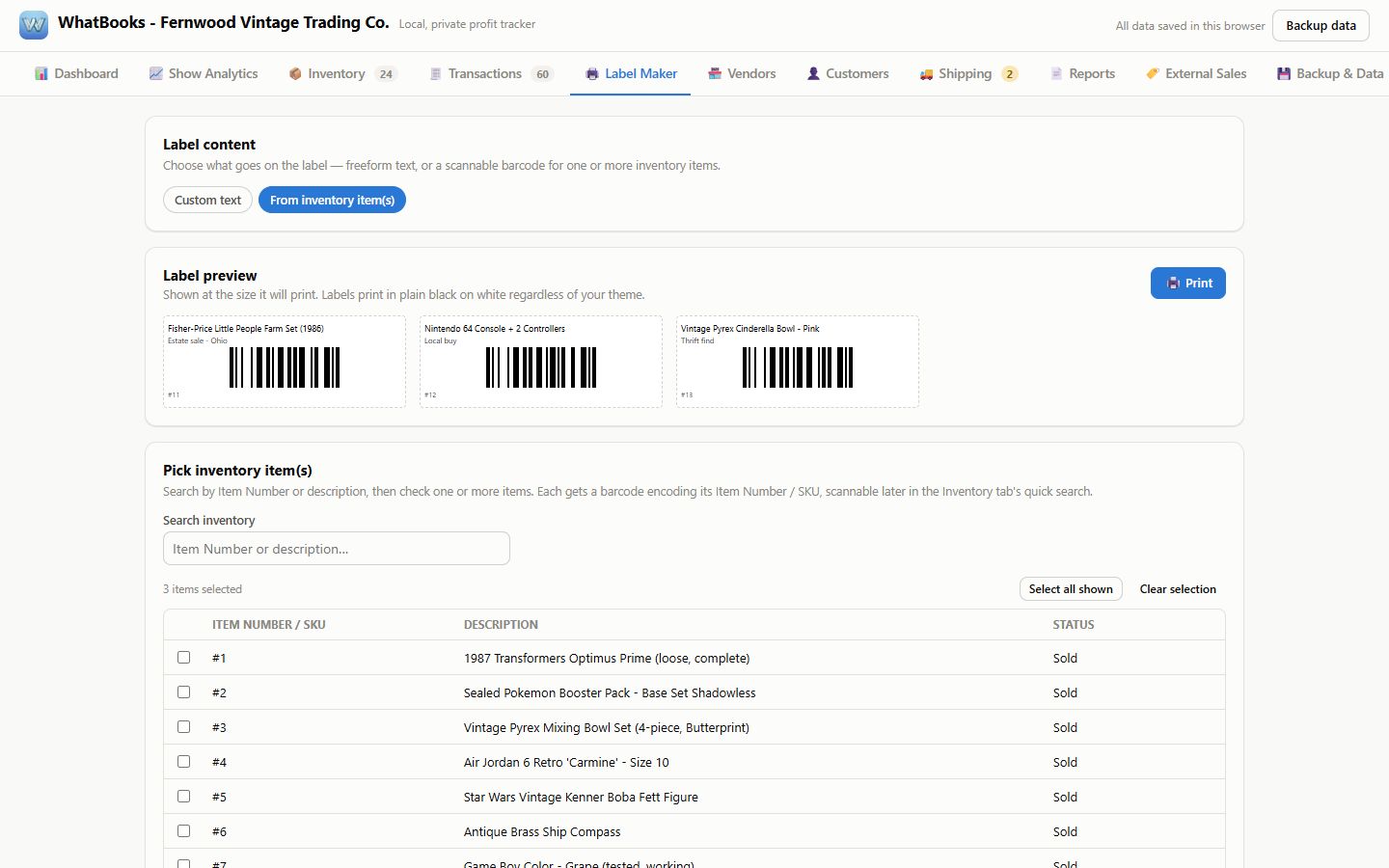Click the DESCRIPTION column header
The height and width of the screenshot is (868, 1389).
(501, 624)
